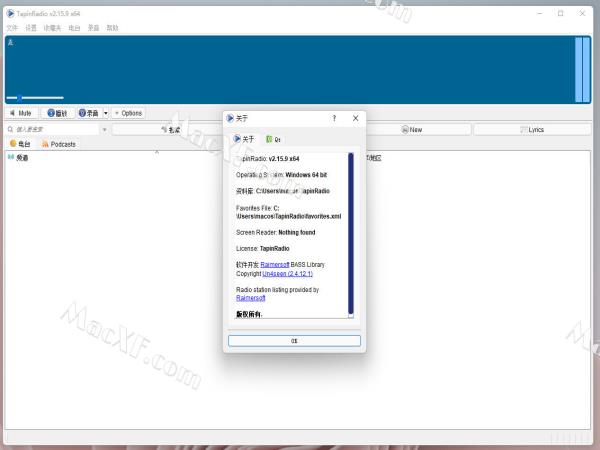Select the 关于 tab in the About dialog
Screen dimensions: 600x450
243,139
